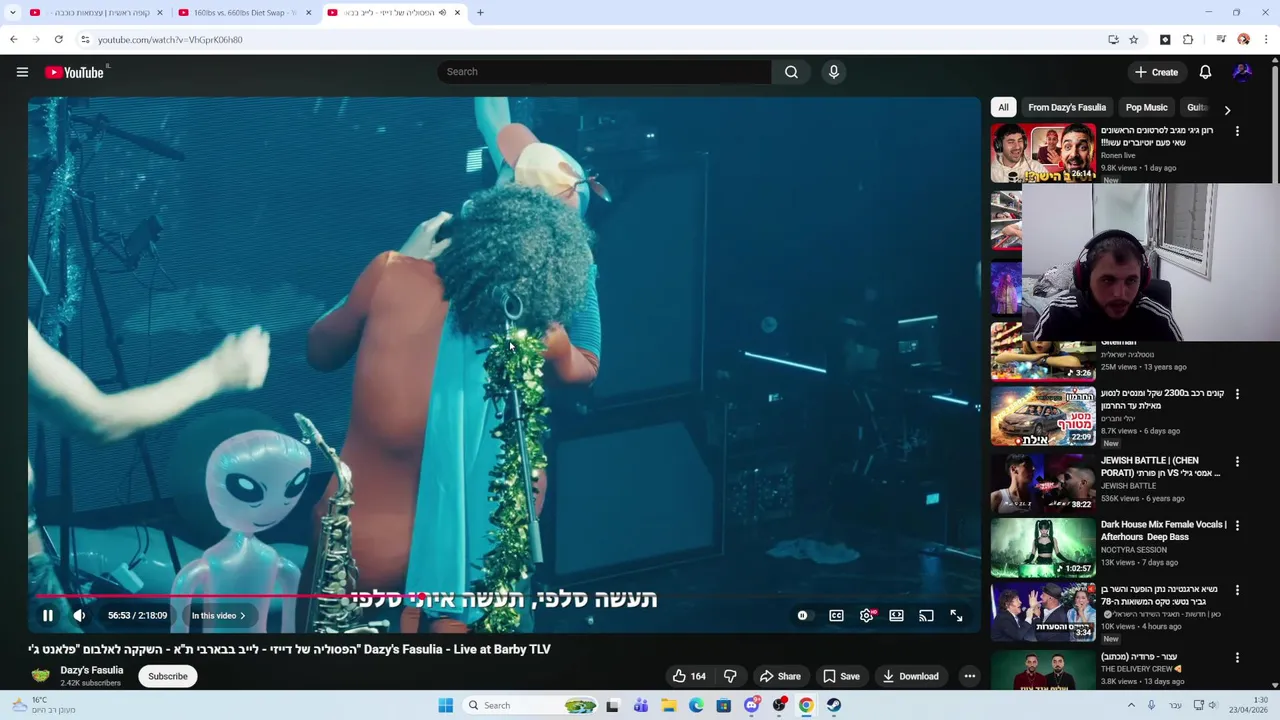Open the JEWISH BATTLE video thumbnail

click(x=1043, y=483)
